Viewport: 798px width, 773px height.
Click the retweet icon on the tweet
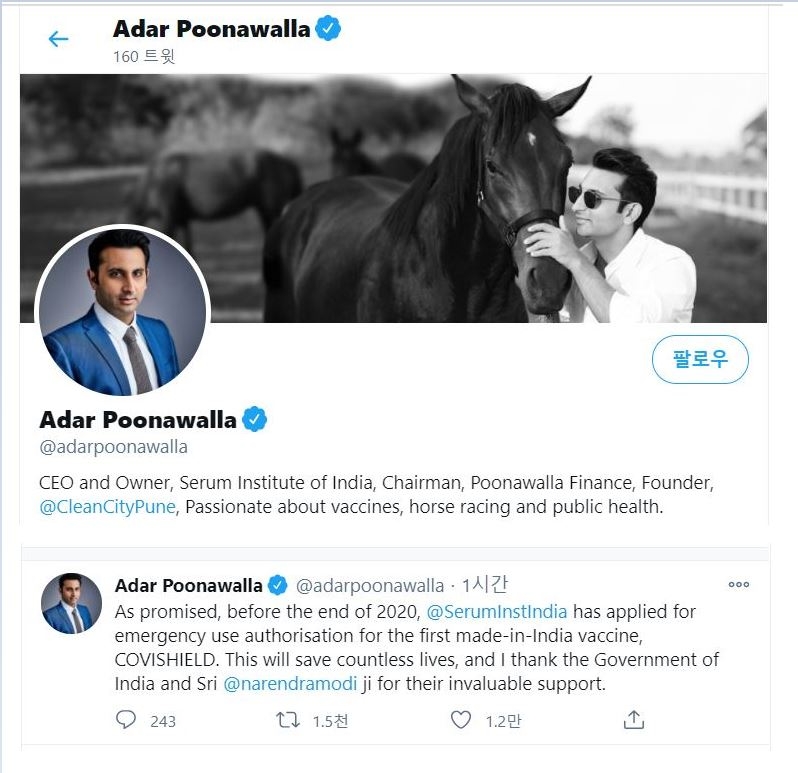pos(288,719)
